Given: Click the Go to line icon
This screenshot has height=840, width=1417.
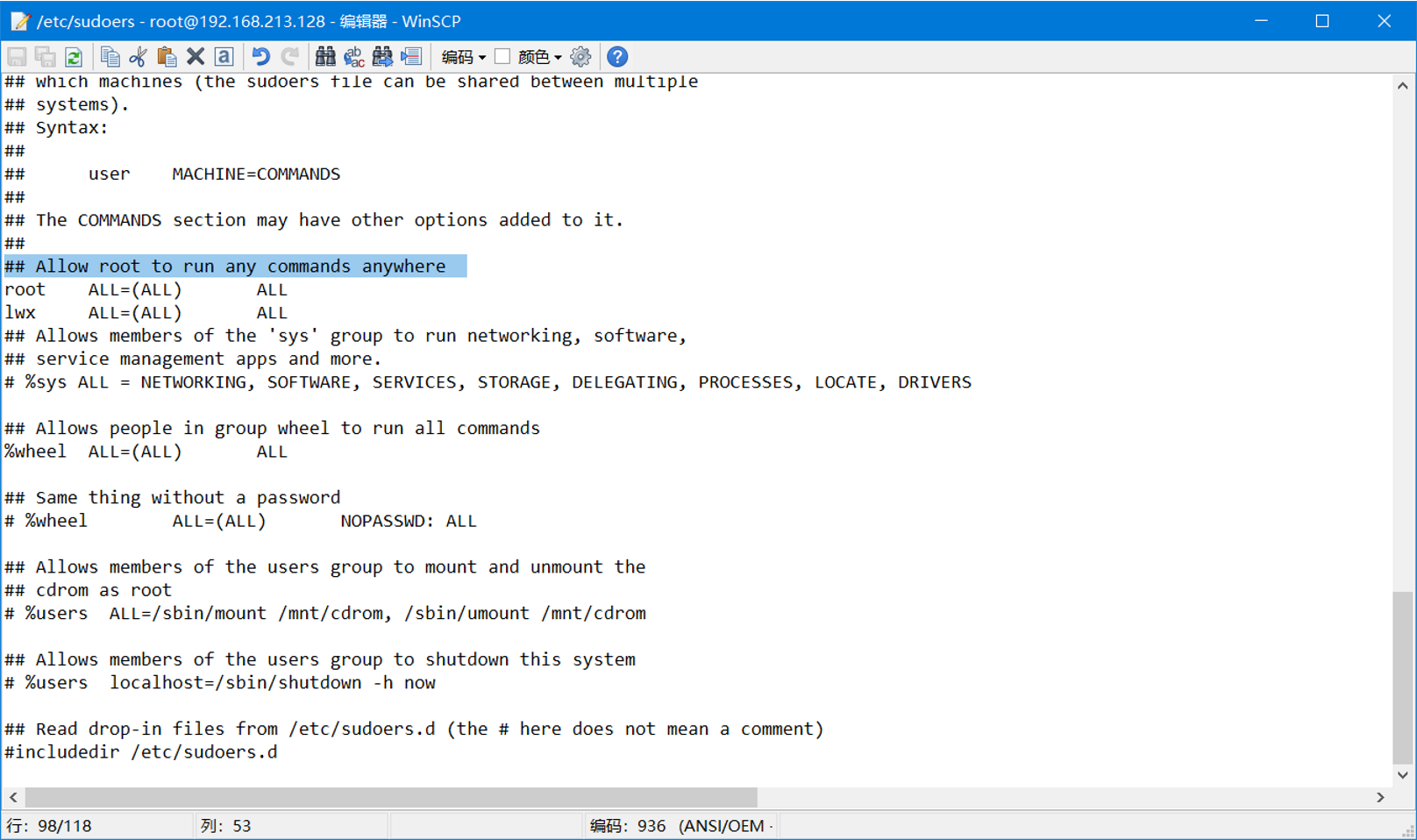Looking at the screenshot, I should 411,57.
